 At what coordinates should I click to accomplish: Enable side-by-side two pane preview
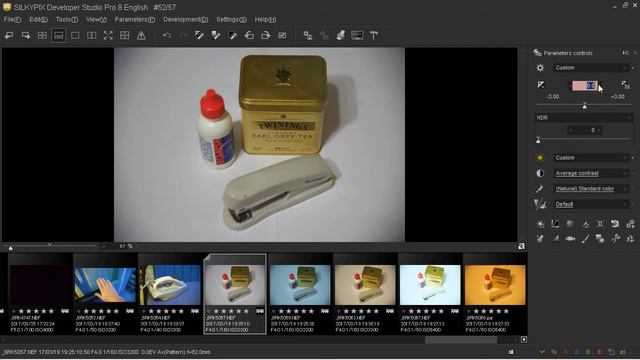(91, 36)
